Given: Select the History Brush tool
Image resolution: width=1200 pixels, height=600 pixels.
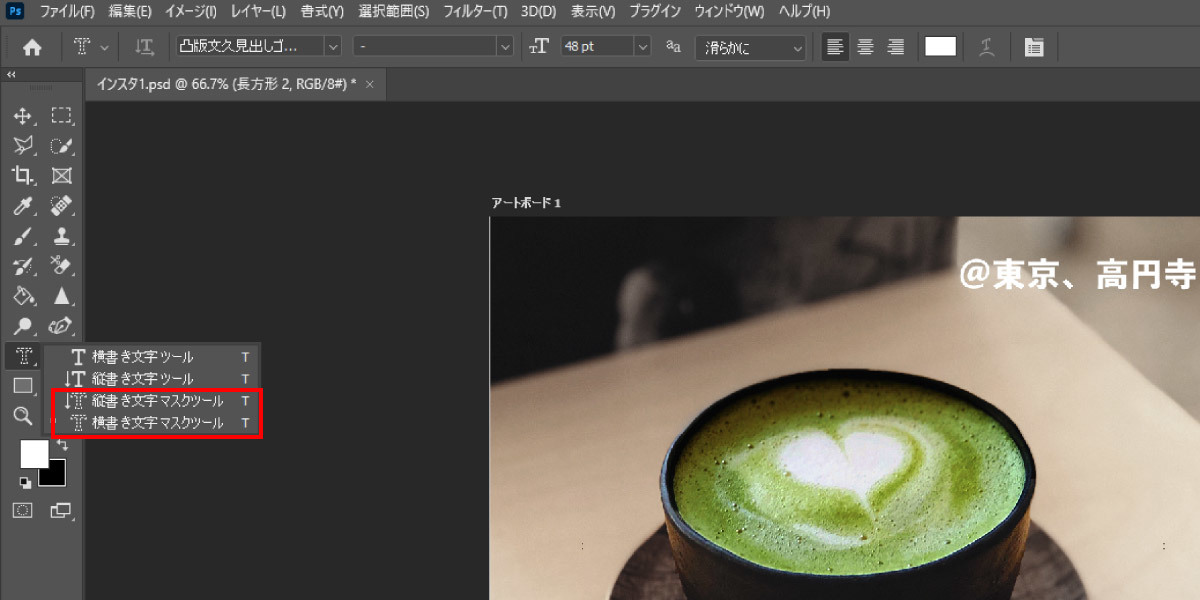Looking at the screenshot, I should (x=23, y=266).
